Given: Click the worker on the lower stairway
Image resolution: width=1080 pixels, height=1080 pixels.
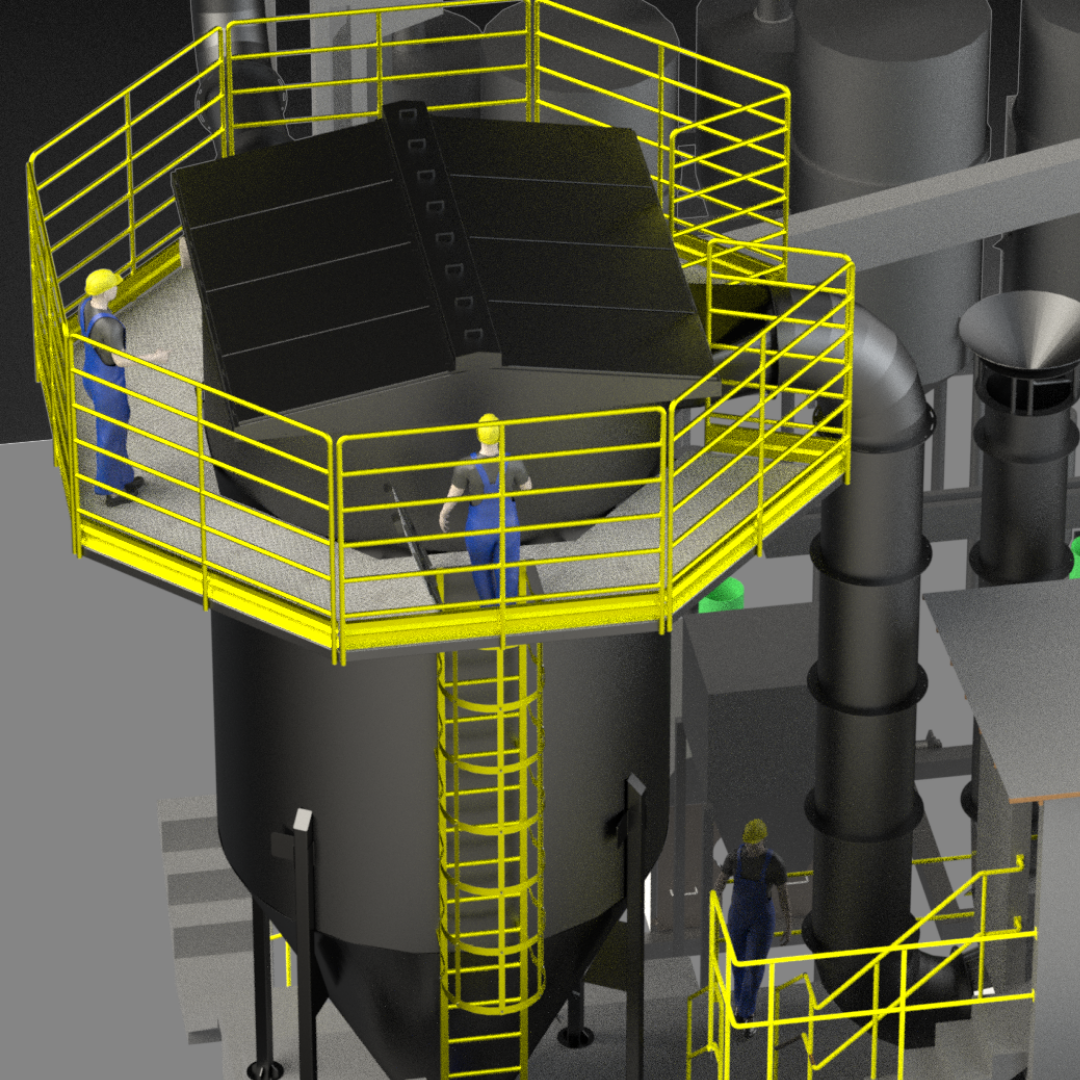Looking at the screenshot, I should click(x=752, y=920).
